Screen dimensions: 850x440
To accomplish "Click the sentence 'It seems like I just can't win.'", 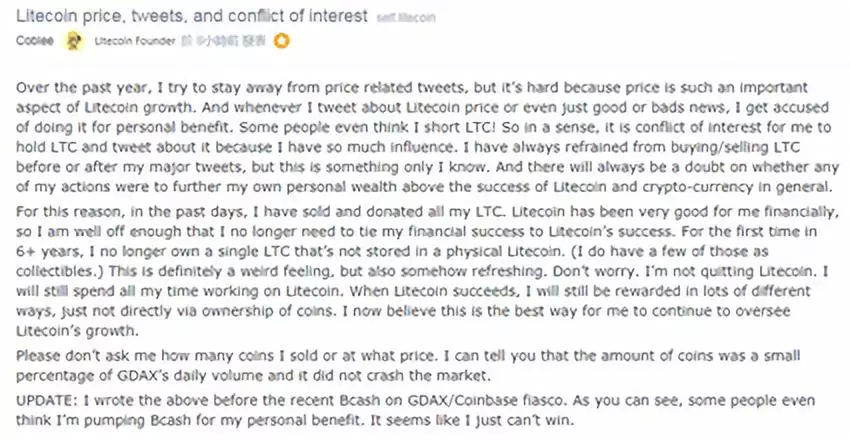I will point(470,420).
